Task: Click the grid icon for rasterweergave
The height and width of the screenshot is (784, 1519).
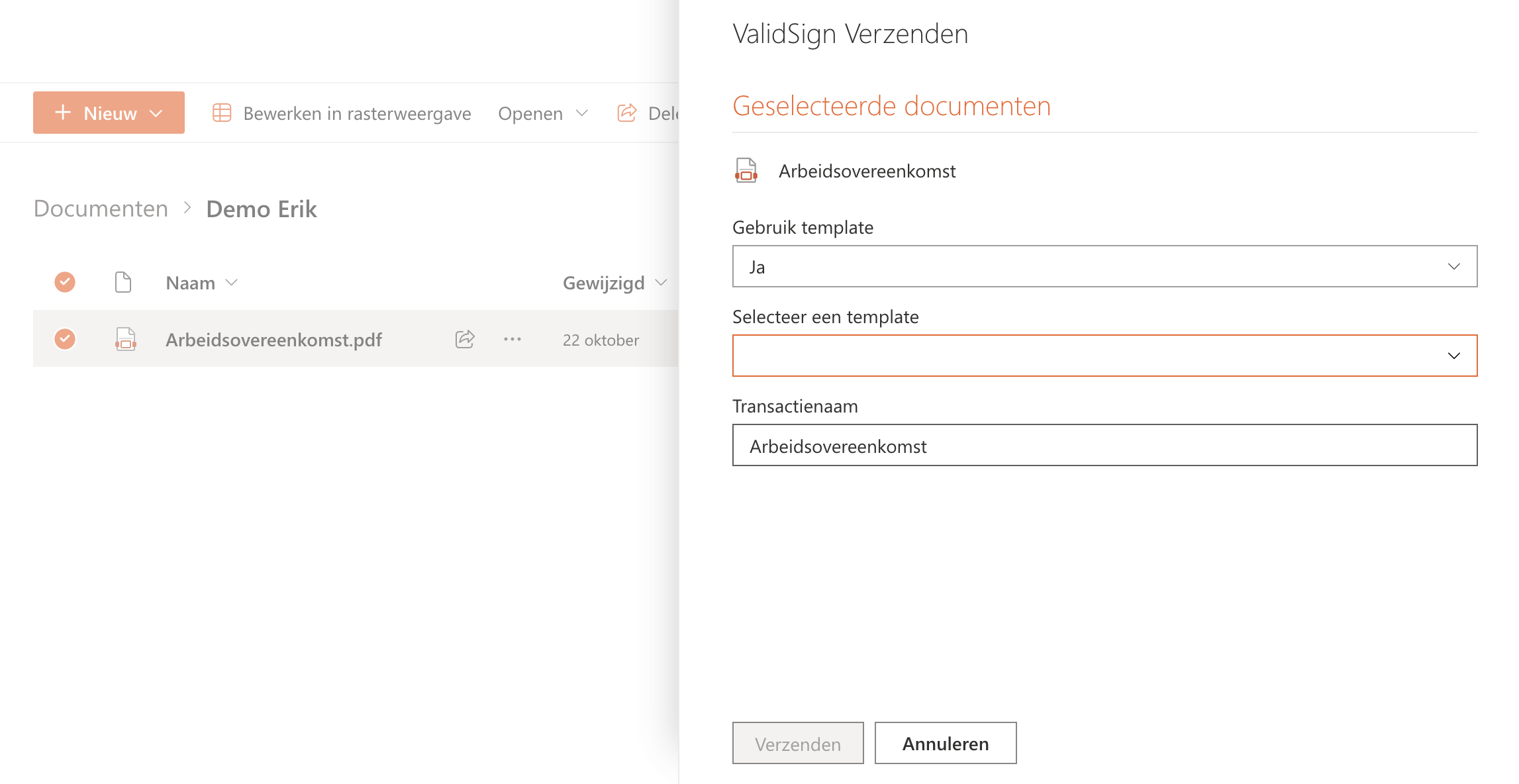Action: (x=222, y=113)
